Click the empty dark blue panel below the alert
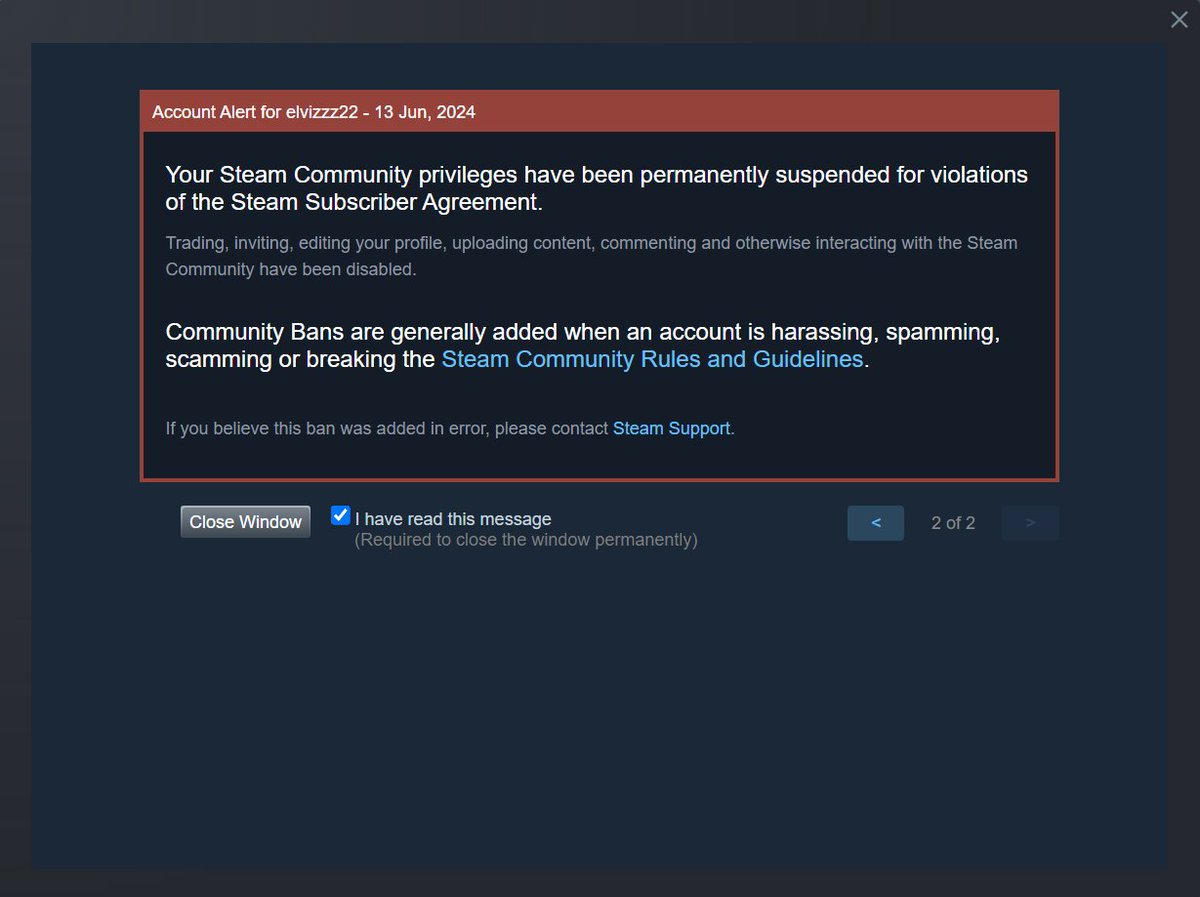Viewport: 1200px width, 897px height. pyautogui.click(x=599, y=710)
